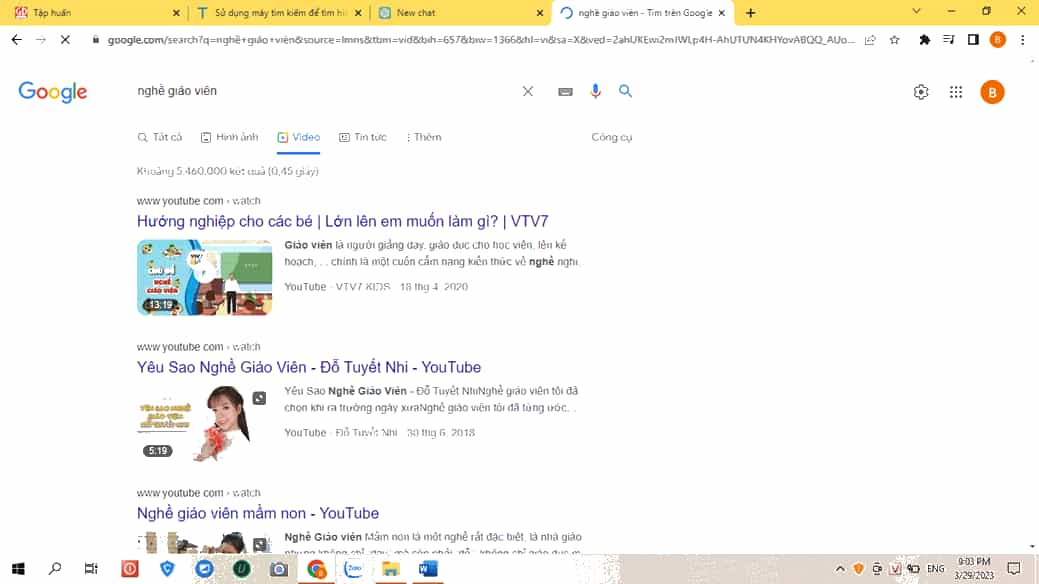
Task: Open the Windows Start menu
Action: (x=19, y=569)
